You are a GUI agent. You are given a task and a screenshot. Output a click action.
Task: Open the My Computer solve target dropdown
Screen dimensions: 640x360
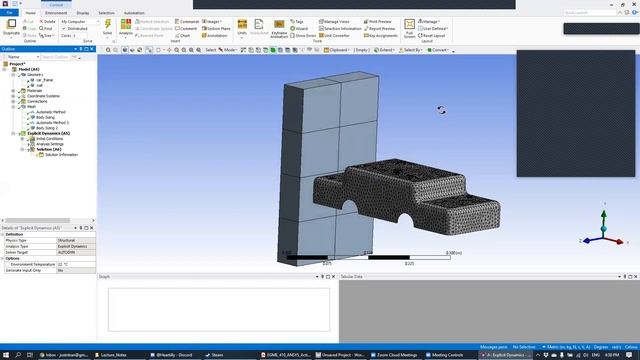(x=80, y=22)
